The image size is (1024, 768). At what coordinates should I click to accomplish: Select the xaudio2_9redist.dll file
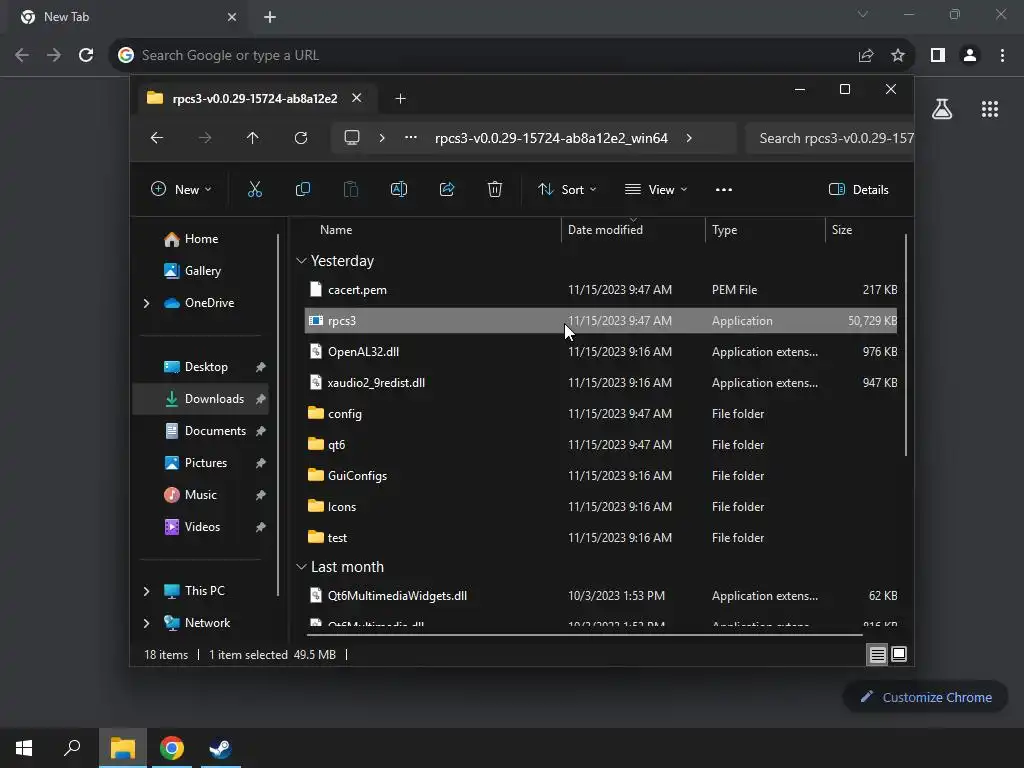pyautogui.click(x=601, y=383)
